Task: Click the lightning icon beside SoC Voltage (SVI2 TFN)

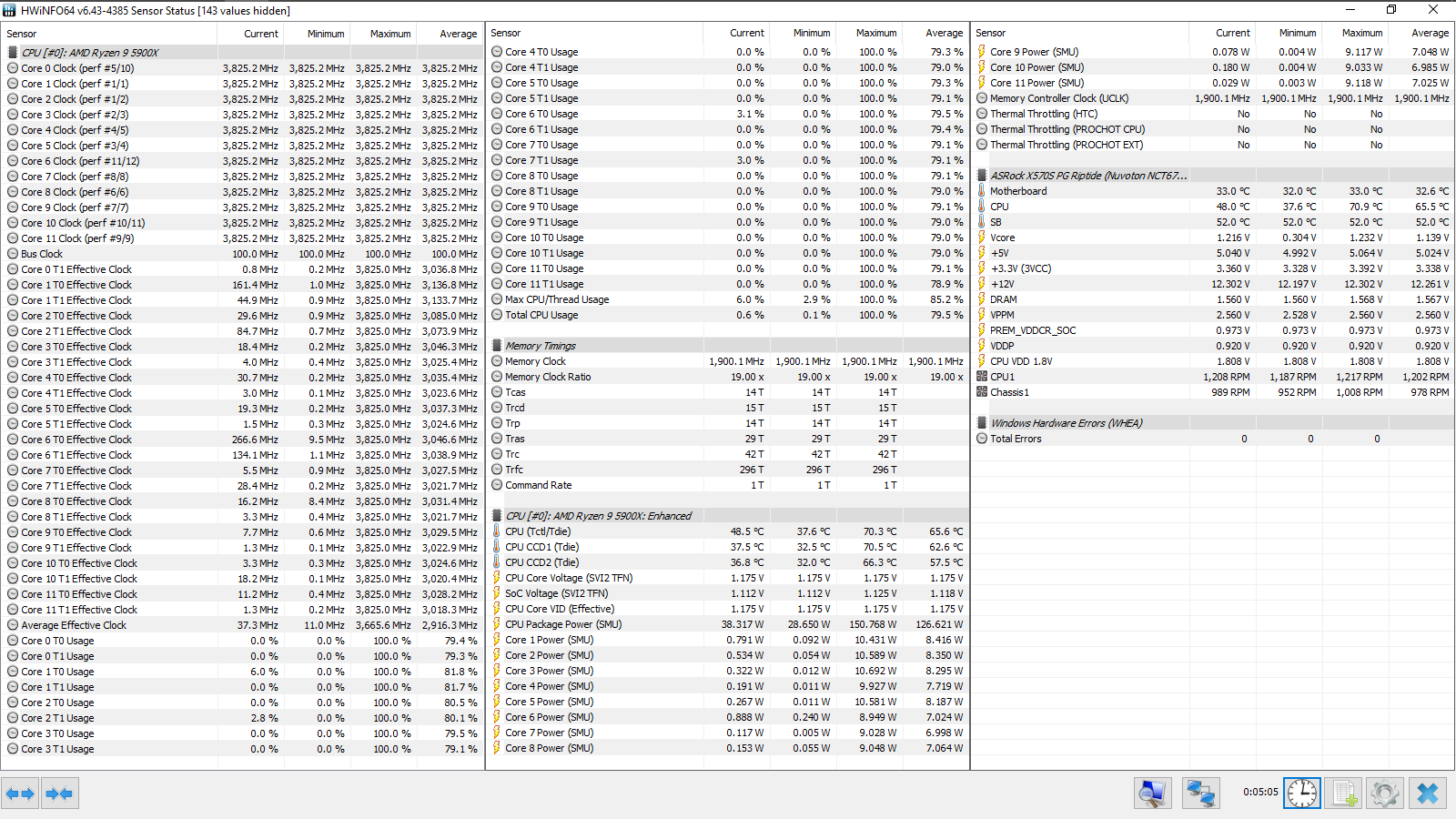Action: tap(497, 593)
